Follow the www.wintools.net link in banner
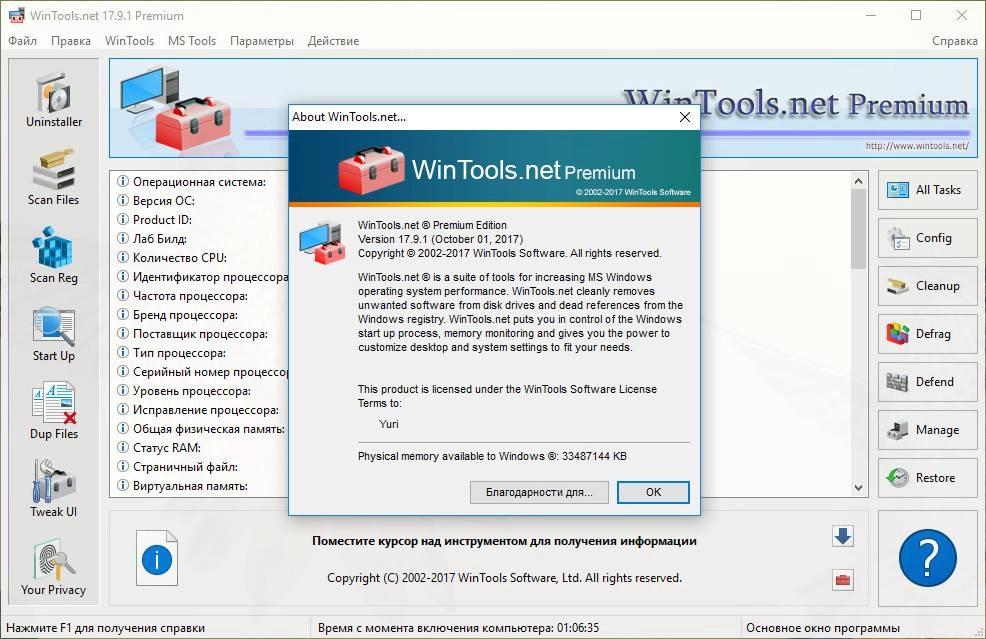Image resolution: width=986 pixels, height=639 pixels. tap(917, 146)
